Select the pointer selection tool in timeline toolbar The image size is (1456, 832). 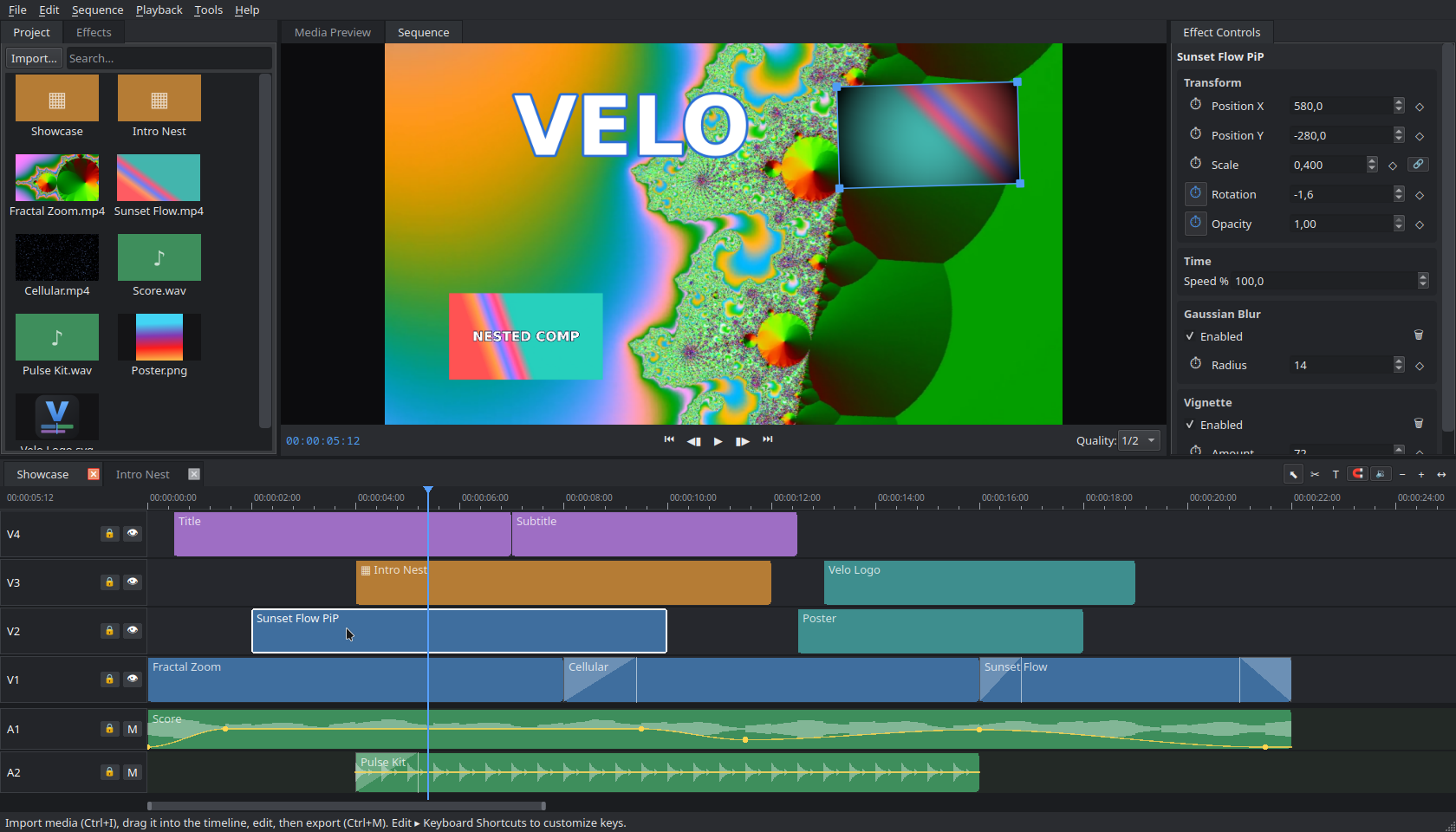(1293, 474)
